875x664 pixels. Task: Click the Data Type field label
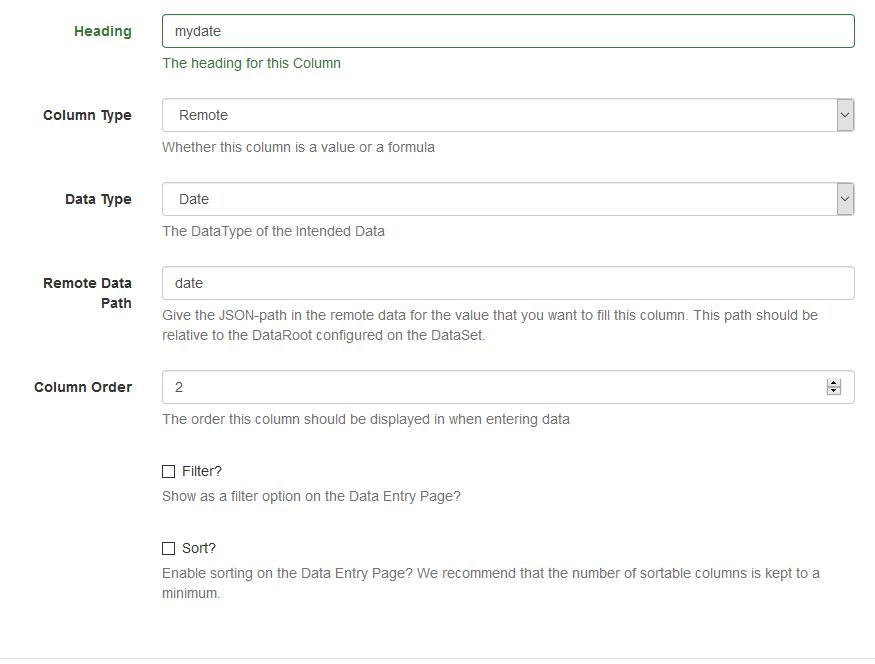pos(98,199)
